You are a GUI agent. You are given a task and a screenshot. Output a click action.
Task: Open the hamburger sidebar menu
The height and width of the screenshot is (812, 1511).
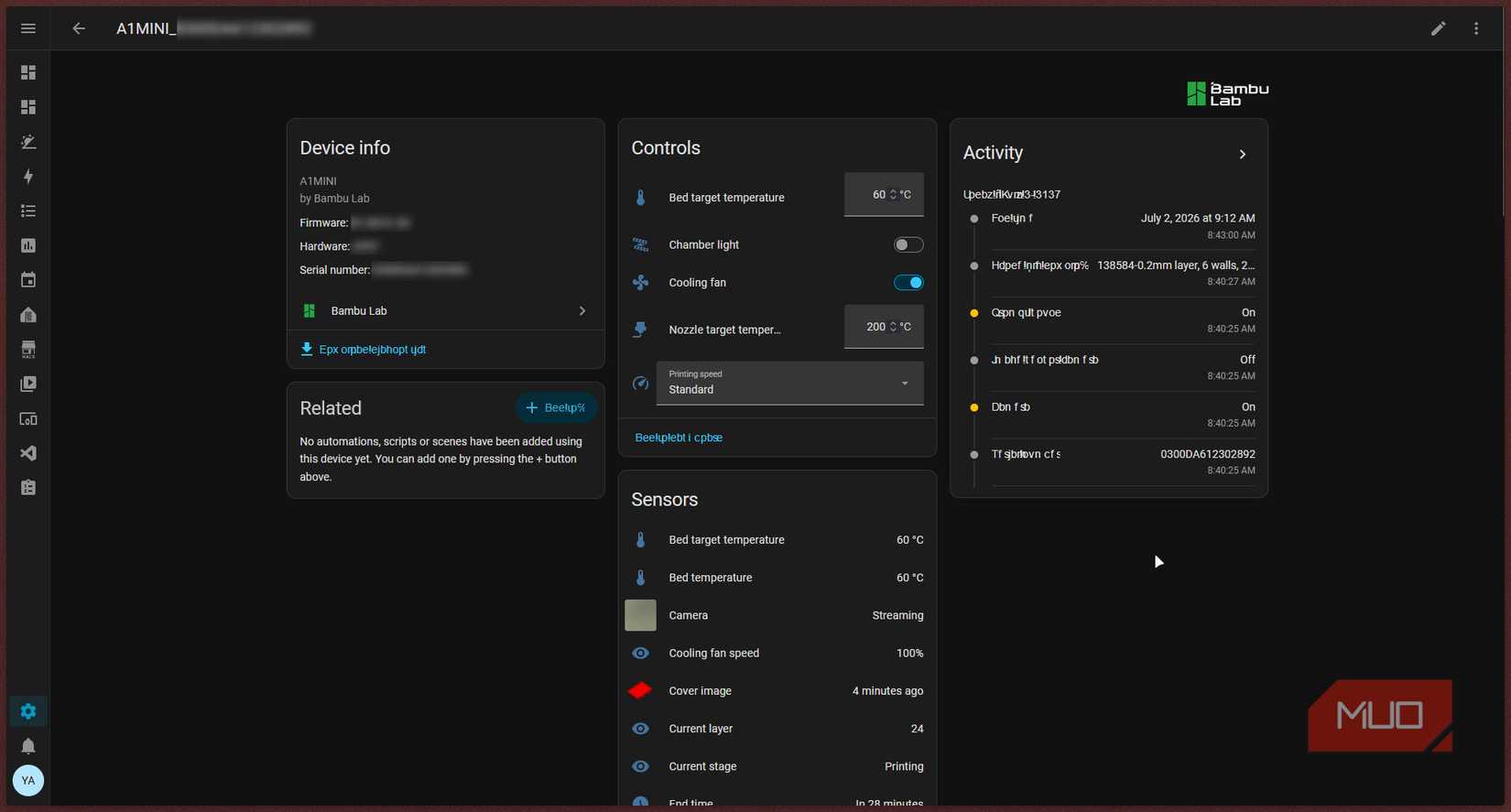click(x=28, y=28)
